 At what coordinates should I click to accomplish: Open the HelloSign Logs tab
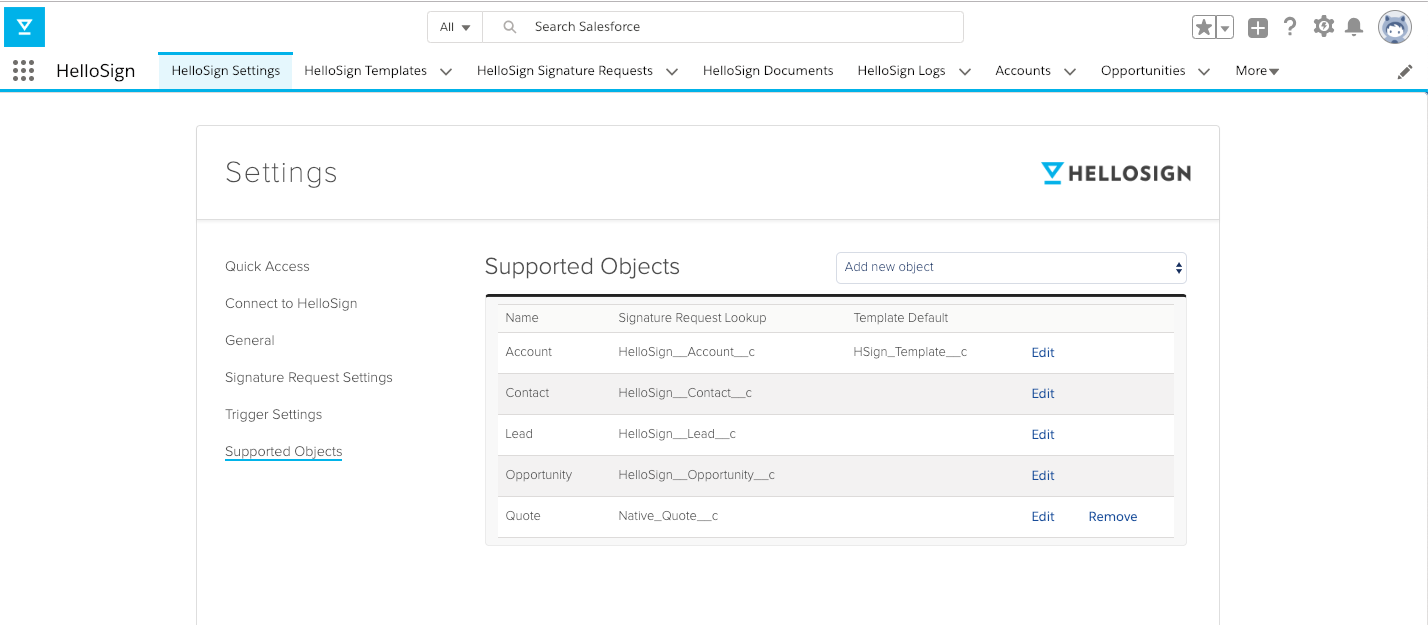902,71
